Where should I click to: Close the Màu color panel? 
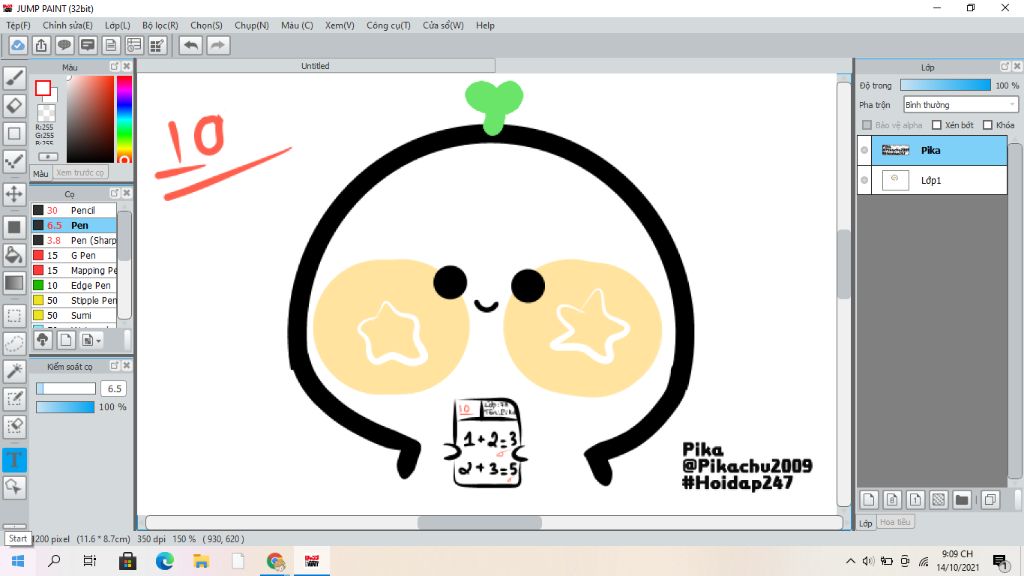click(x=127, y=67)
